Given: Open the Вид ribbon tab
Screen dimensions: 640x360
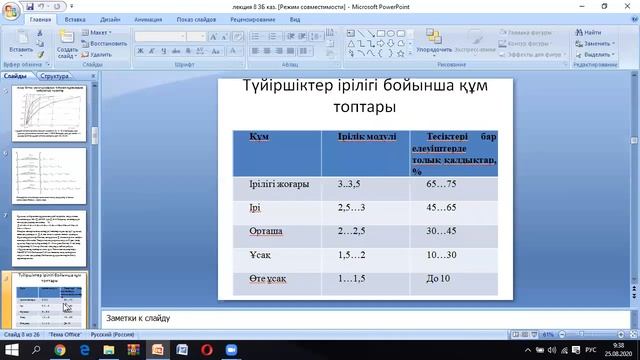Looking at the screenshot, I should 295,20.
